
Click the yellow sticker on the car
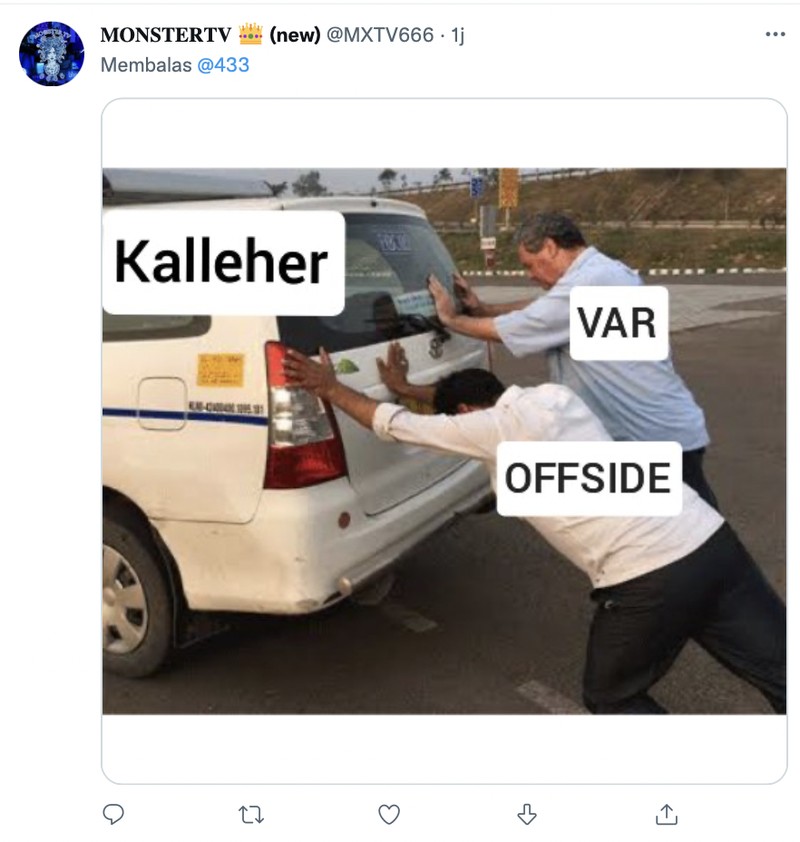[220, 370]
